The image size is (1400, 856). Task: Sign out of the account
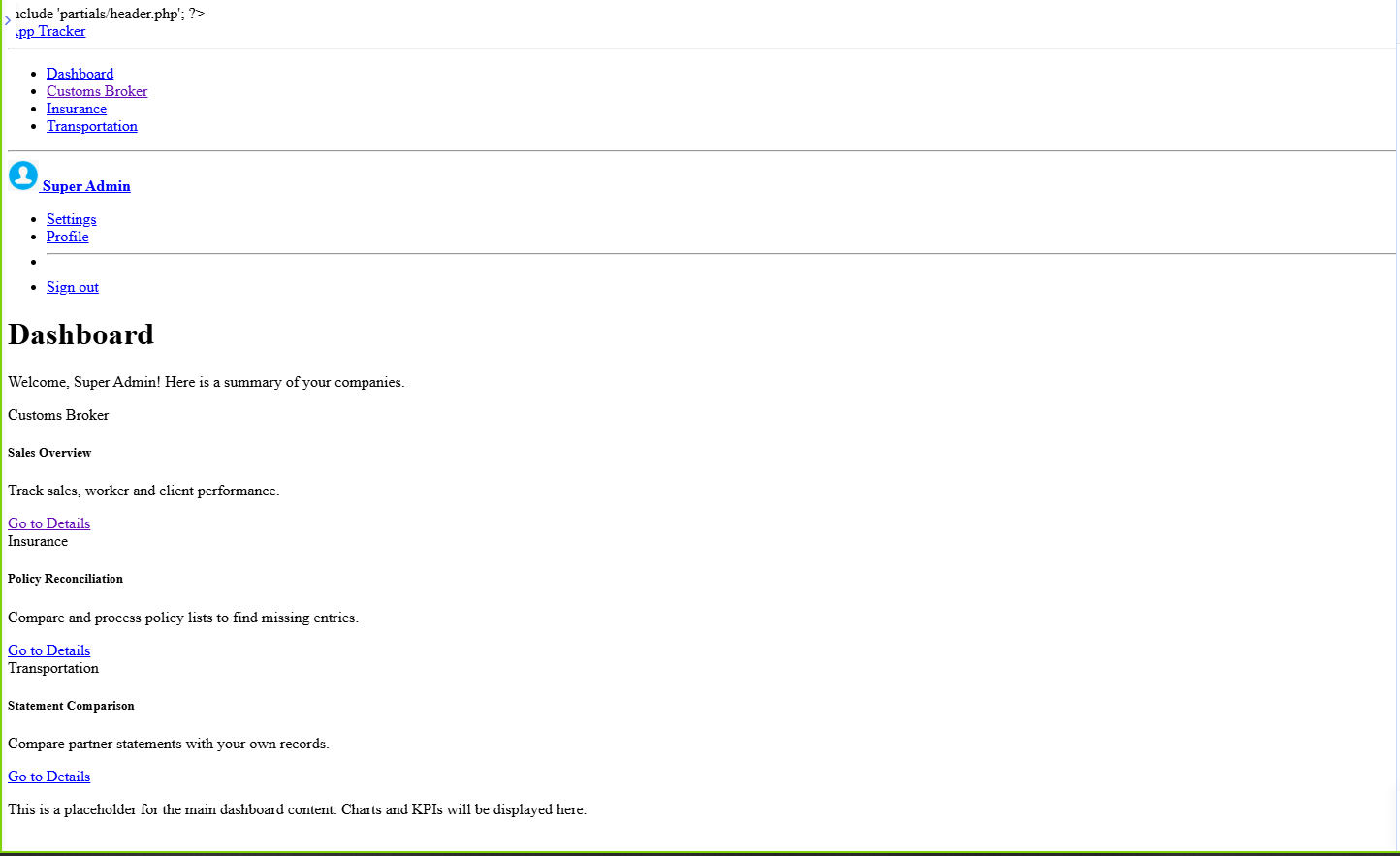click(73, 287)
